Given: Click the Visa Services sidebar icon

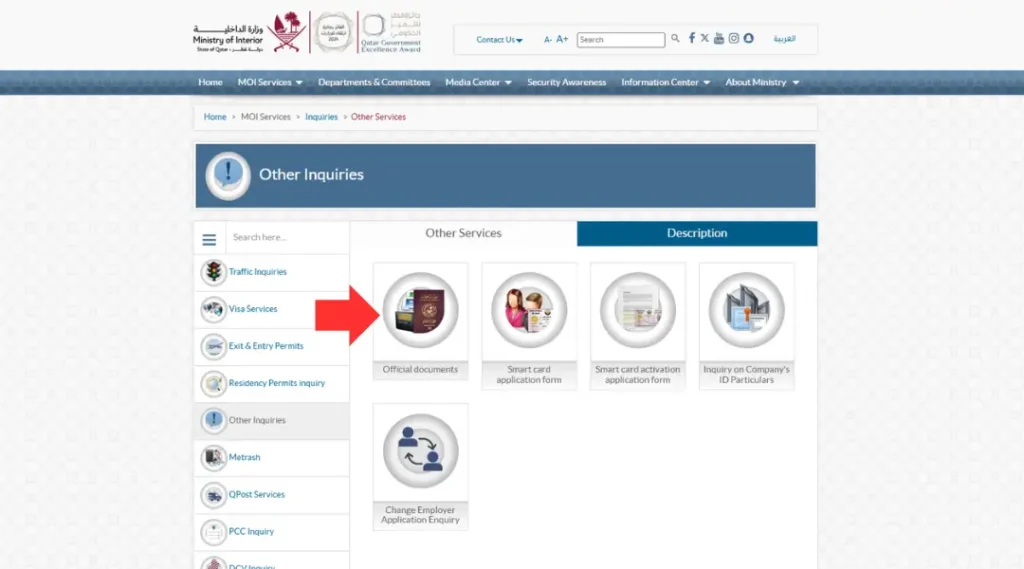Looking at the screenshot, I should tap(213, 309).
